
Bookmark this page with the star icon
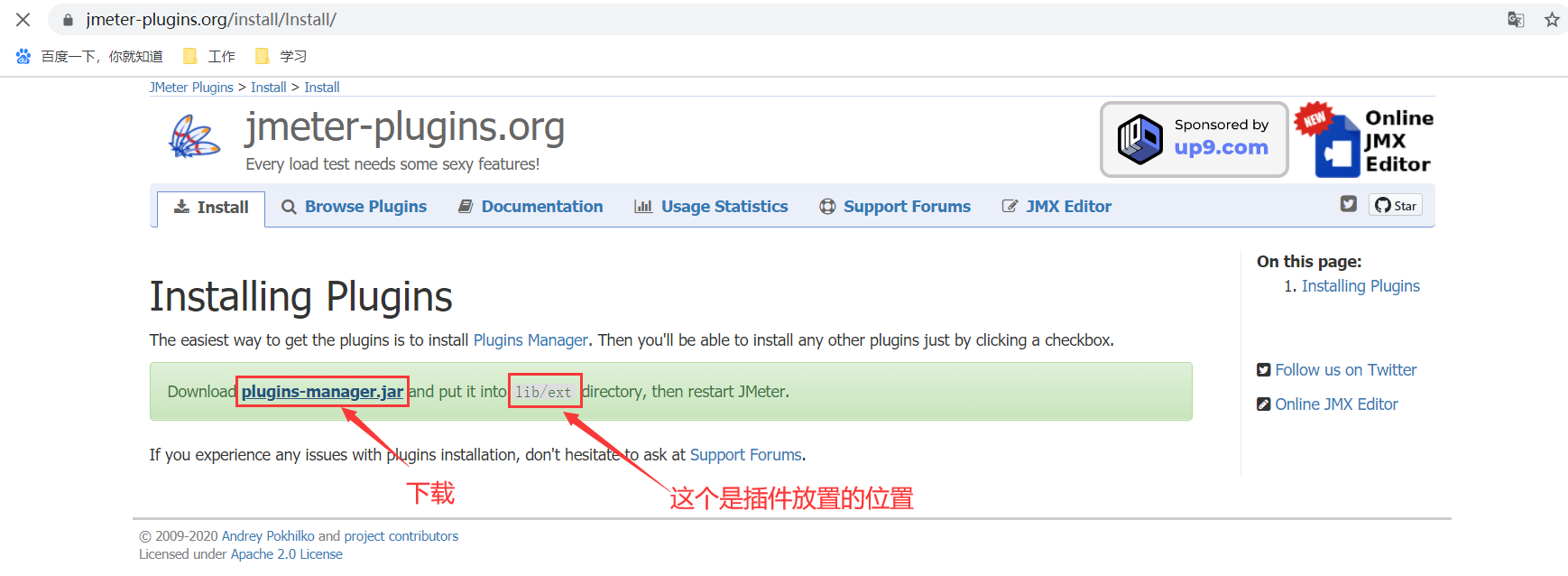(x=1552, y=20)
